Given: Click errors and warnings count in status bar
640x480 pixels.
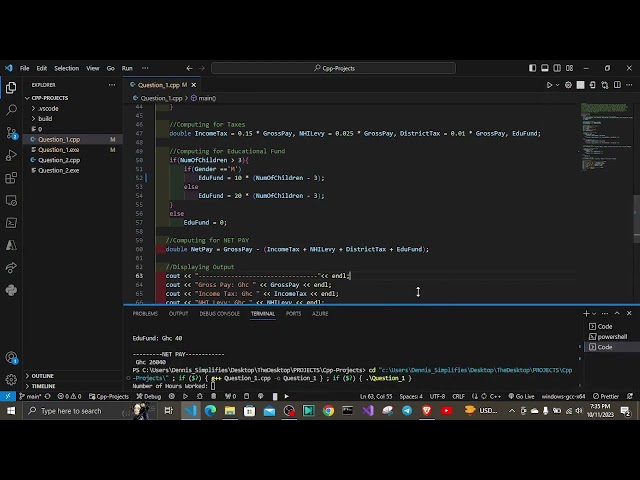Looking at the screenshot, I should [69, 396].
